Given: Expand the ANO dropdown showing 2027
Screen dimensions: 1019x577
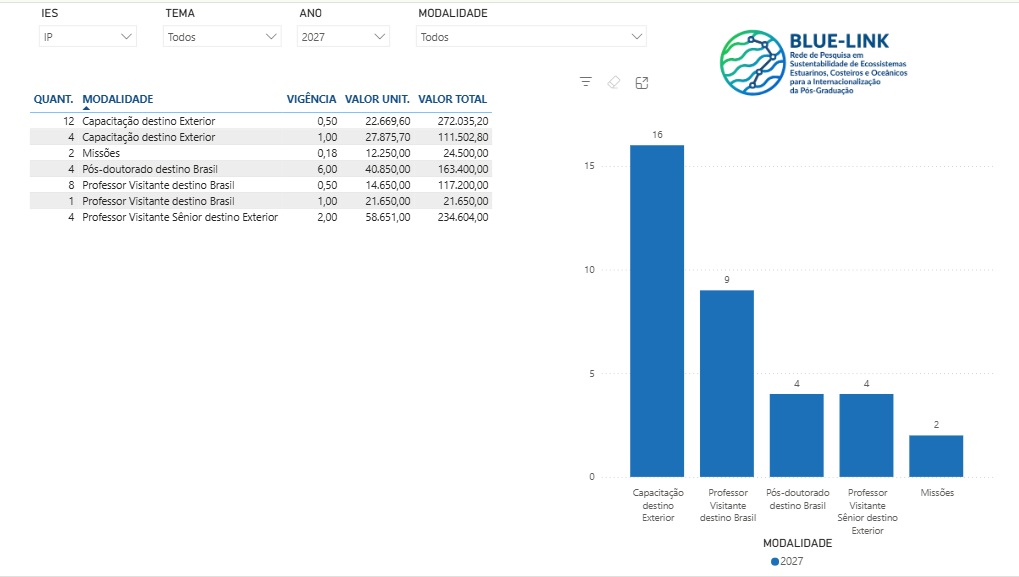Looking at the screenshot, I should pos(343,37).
